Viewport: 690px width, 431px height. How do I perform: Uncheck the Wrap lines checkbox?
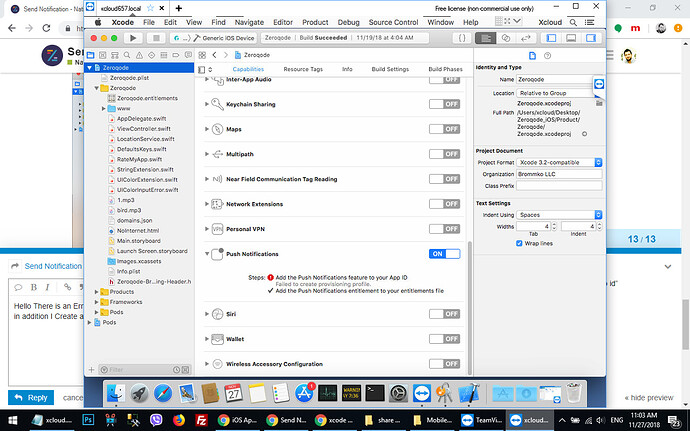click(x=519, y=243)
